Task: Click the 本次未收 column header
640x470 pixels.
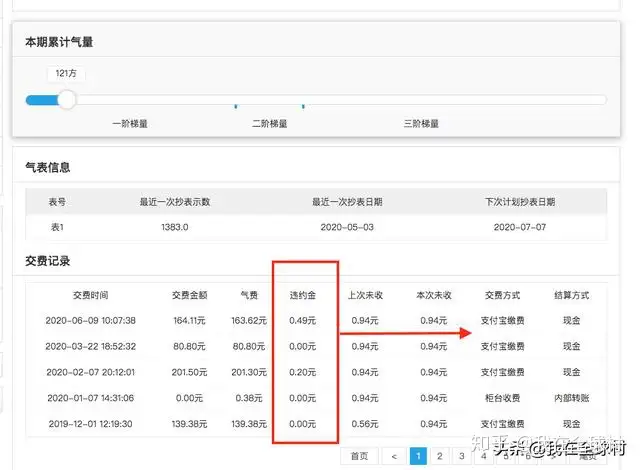Action: (433, 295)
